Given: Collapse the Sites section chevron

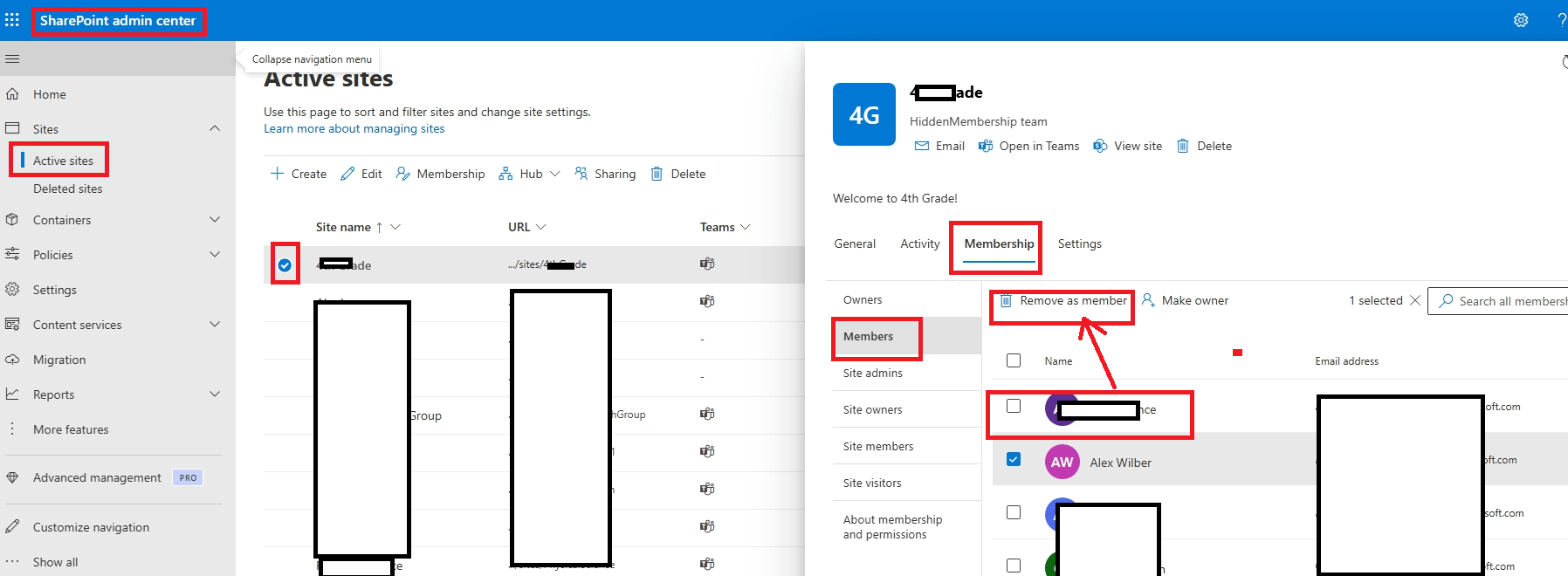Looking at the screenshot, I should pyautogui.click(x=215, y=128).
